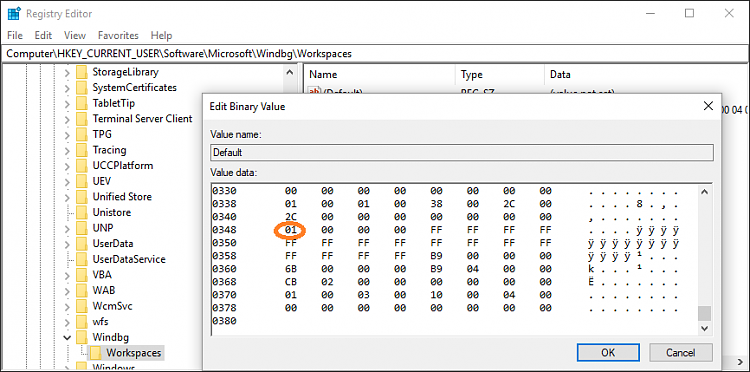Select the wfs folder icon
Screen dimensions: 750x372
[x=83, y=321]
